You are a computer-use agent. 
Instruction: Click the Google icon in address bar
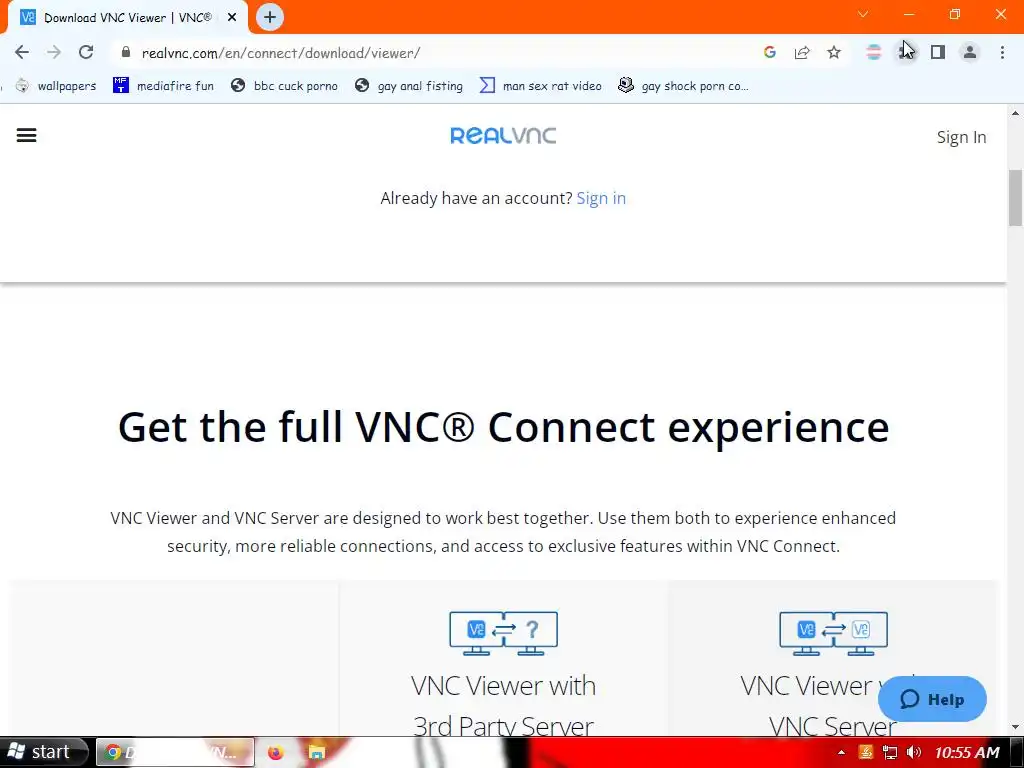point(770,52)
